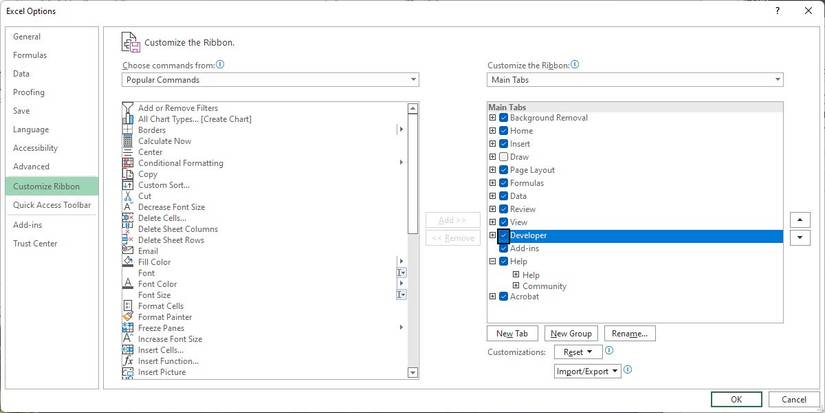Uncheck the Insert tab checkbox

tap(504, 144)
